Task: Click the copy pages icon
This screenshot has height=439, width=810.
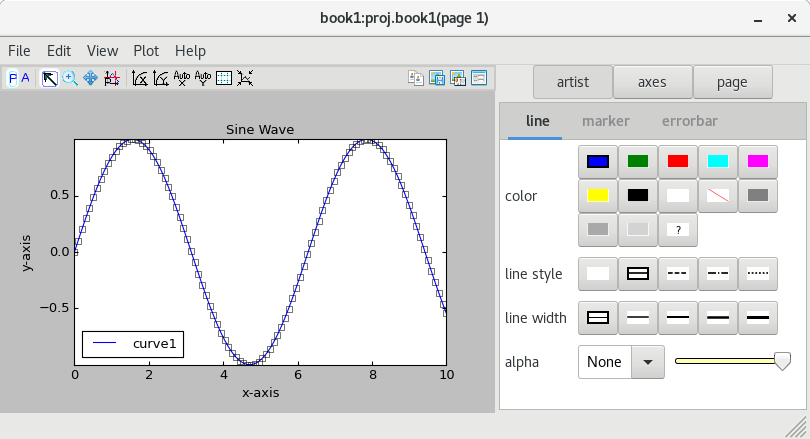Action: 416,78
